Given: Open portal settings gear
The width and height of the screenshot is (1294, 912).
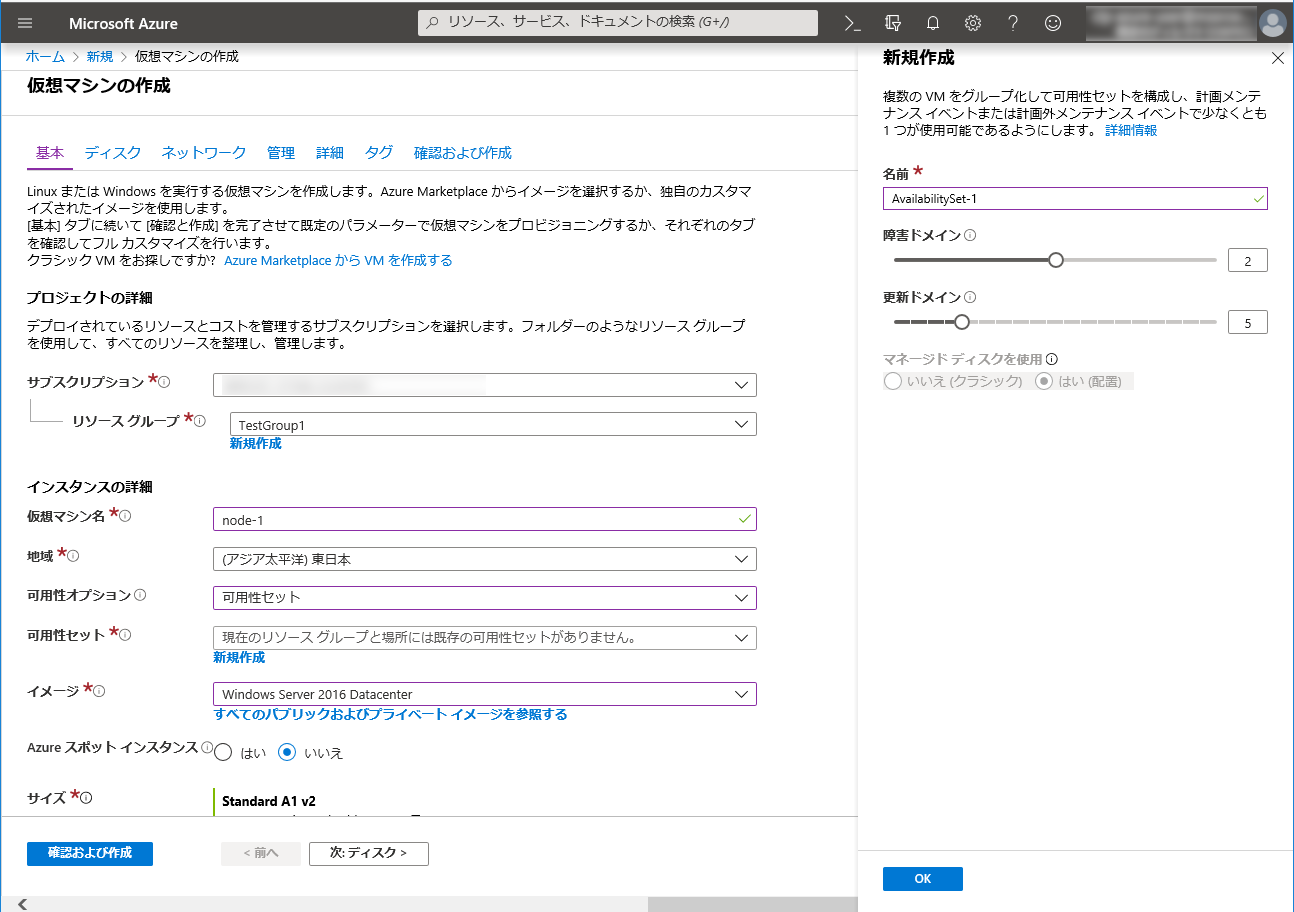Looking at the screenshot, I should click(972, 23).
